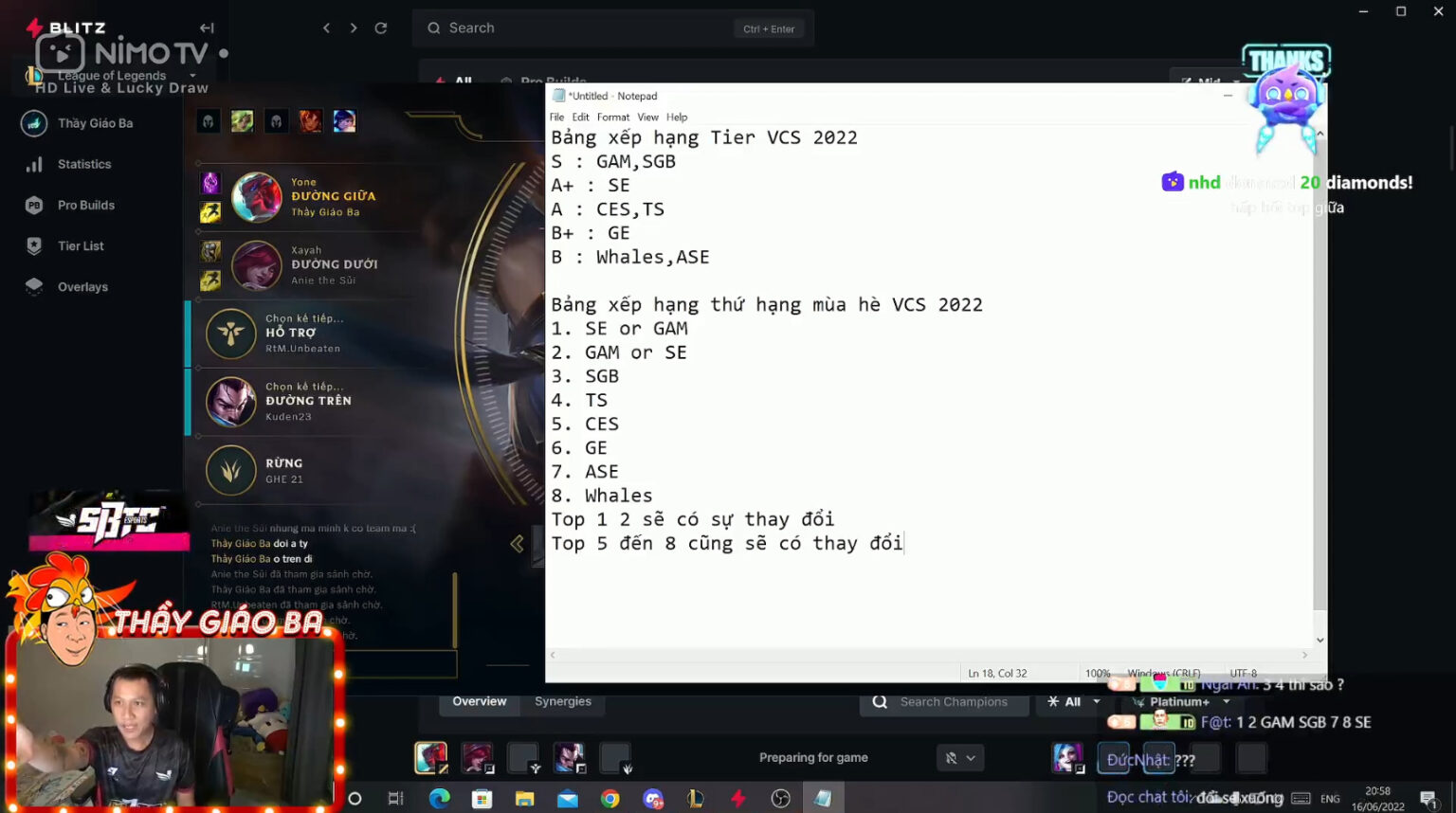Open Notepad Format menu

click(x=612, y=117)
